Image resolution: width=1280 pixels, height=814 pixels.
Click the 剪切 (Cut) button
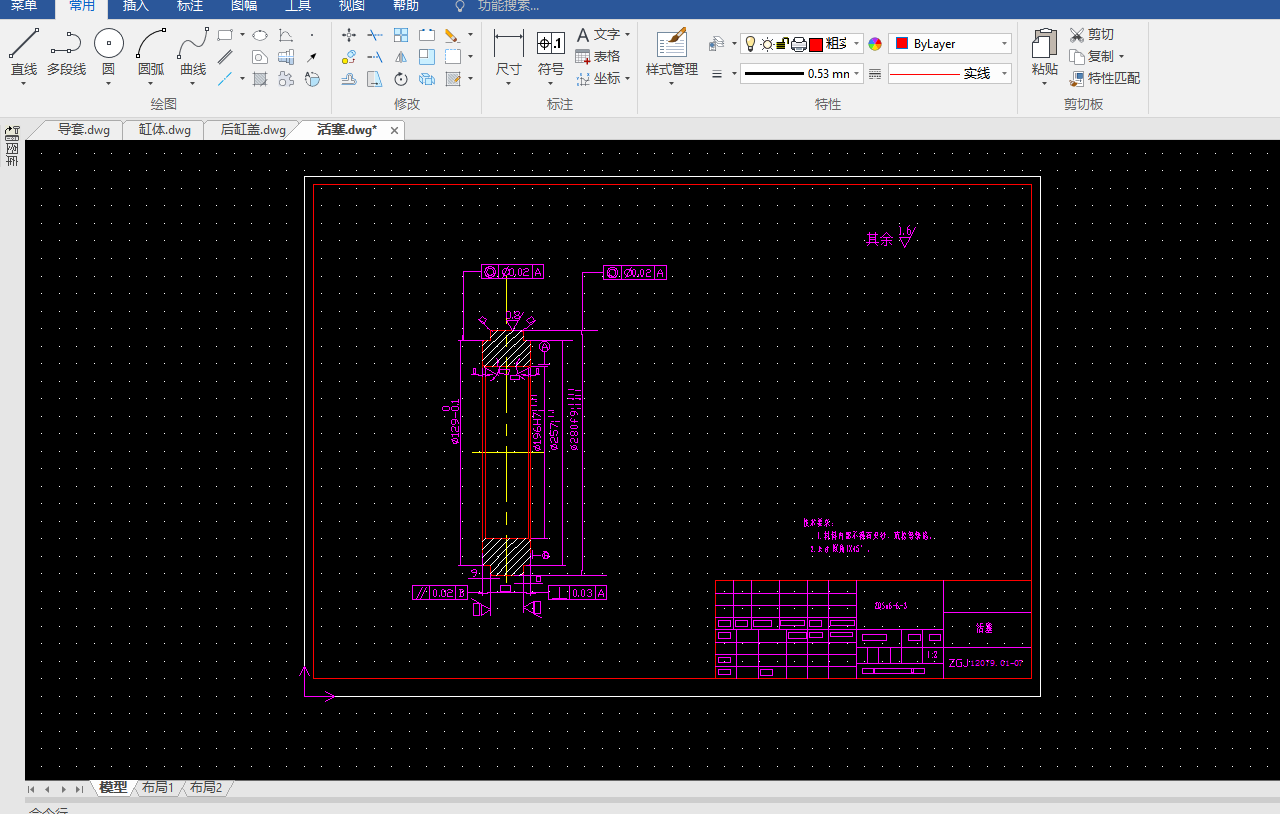coord(1091,34)
